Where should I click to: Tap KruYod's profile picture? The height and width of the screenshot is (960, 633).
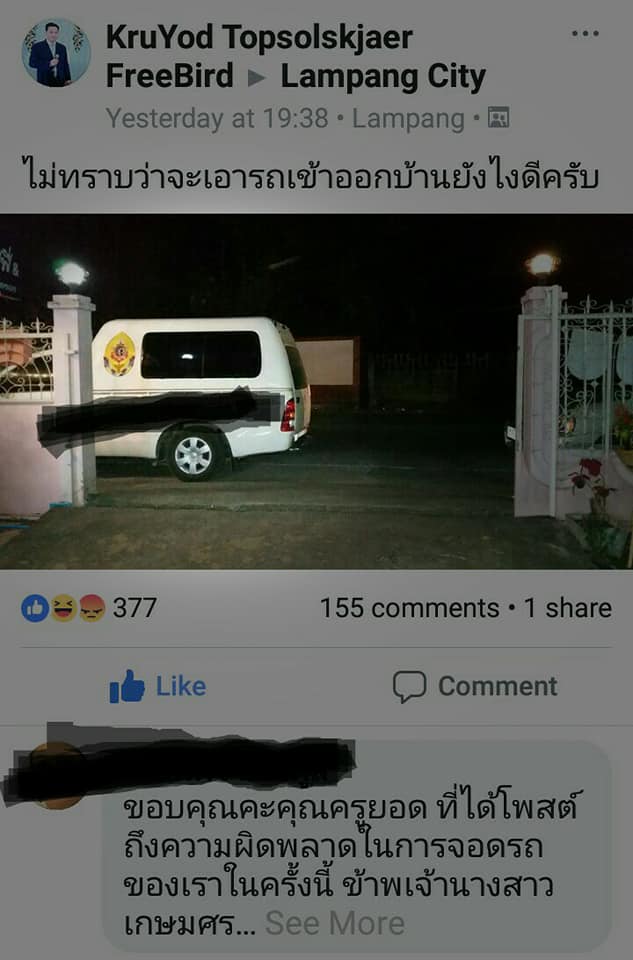[x=56, y=53]
